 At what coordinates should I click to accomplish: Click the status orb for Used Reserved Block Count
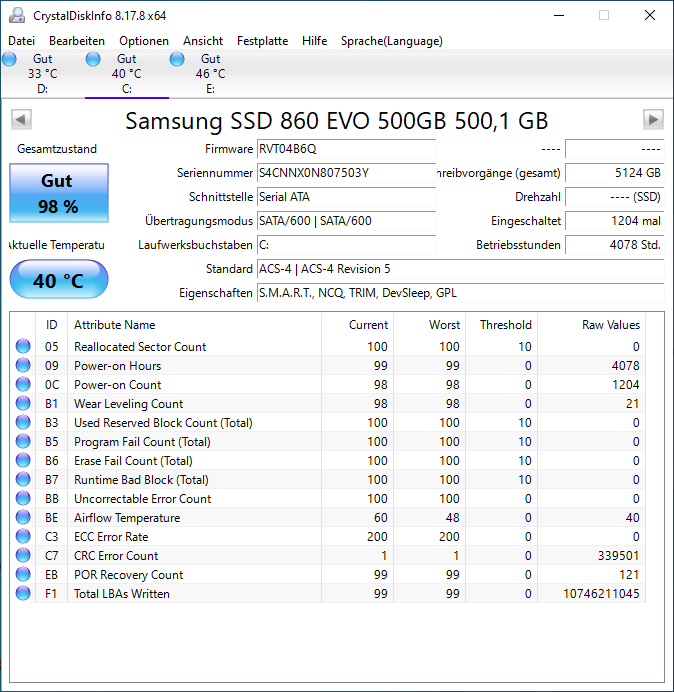(x=23, y=422)
